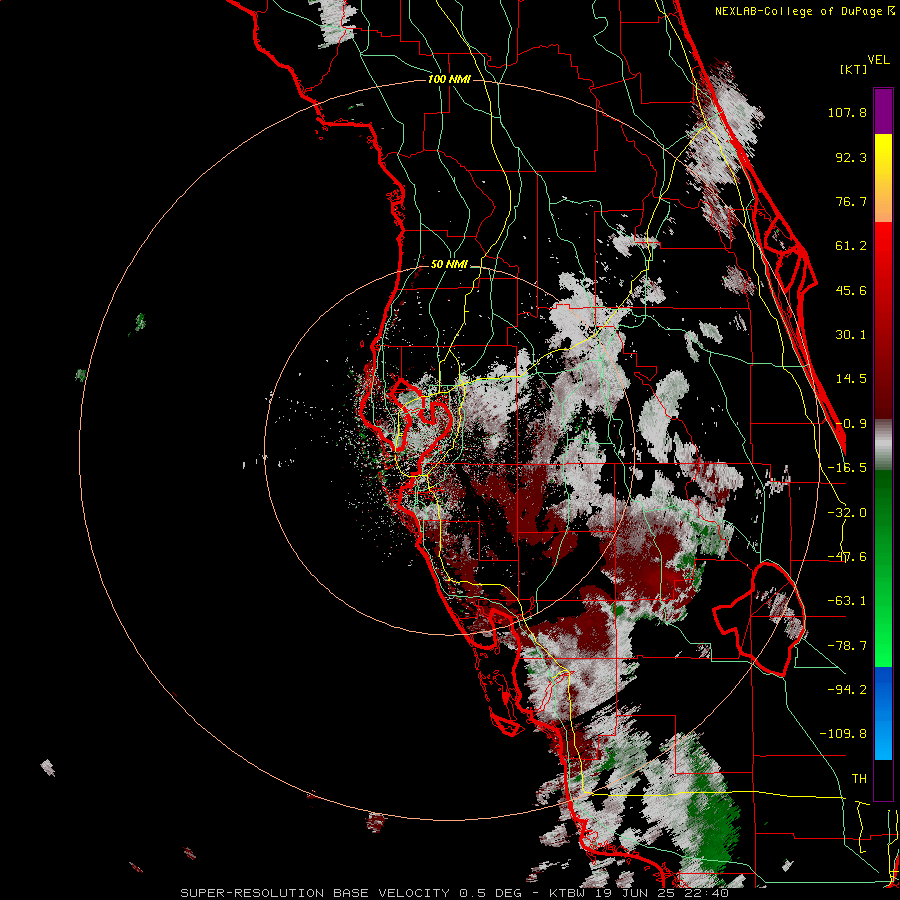Image resolution: width=900 pixels, height=900 pixels.
Task: Click the 45.6 legend value
Action: click(x=851, y=290)
